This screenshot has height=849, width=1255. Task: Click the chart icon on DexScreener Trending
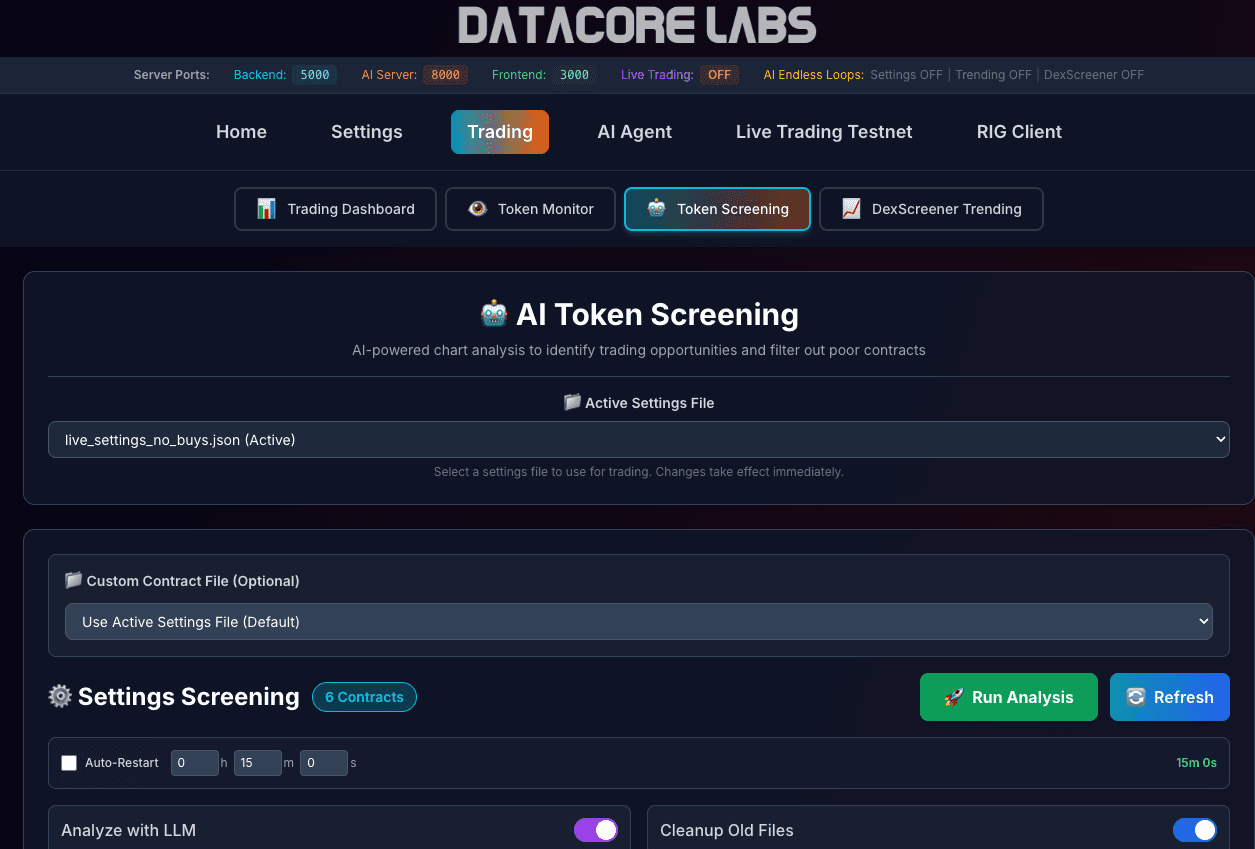pos(851,209)
